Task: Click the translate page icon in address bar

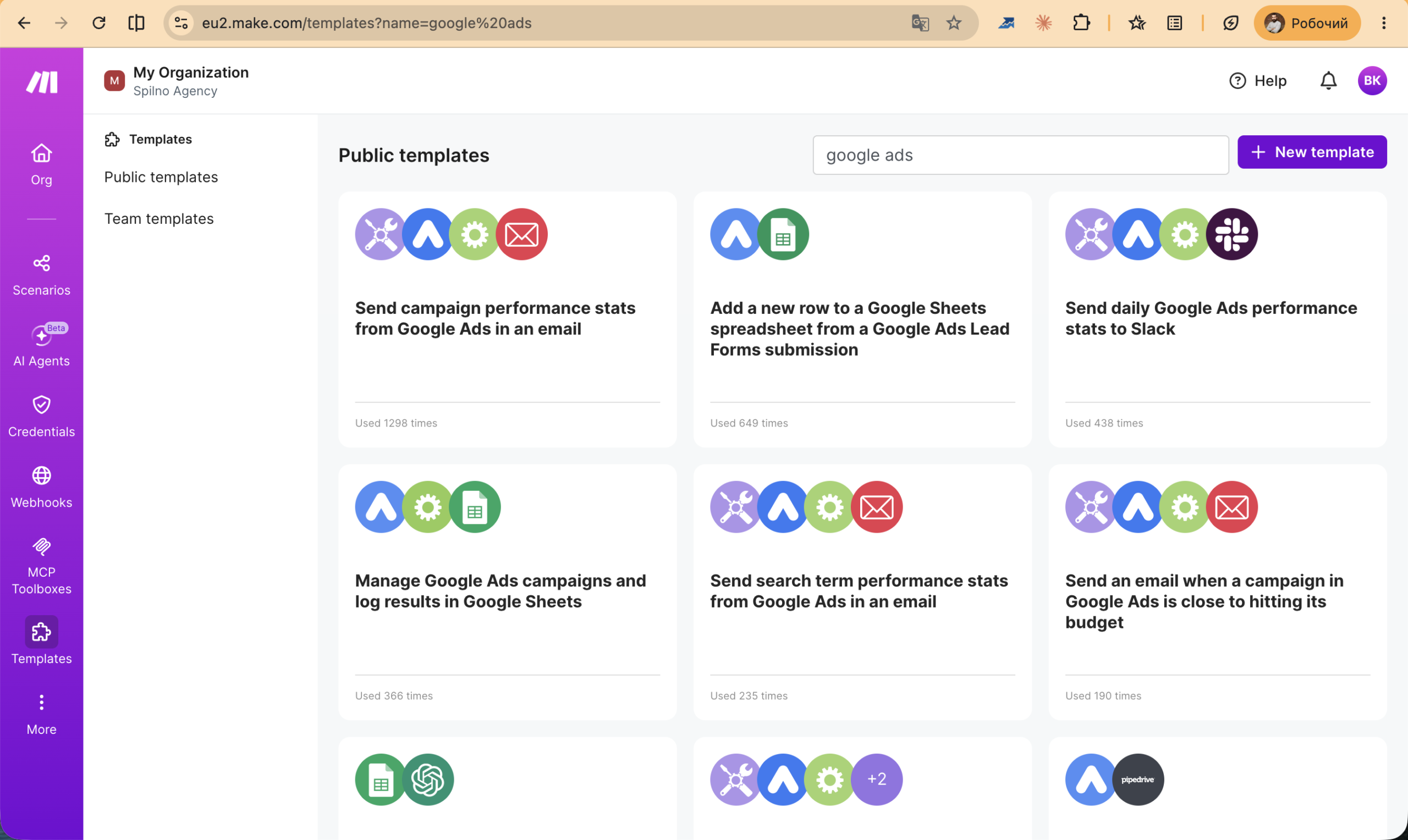Action: (x=920, y=23)
